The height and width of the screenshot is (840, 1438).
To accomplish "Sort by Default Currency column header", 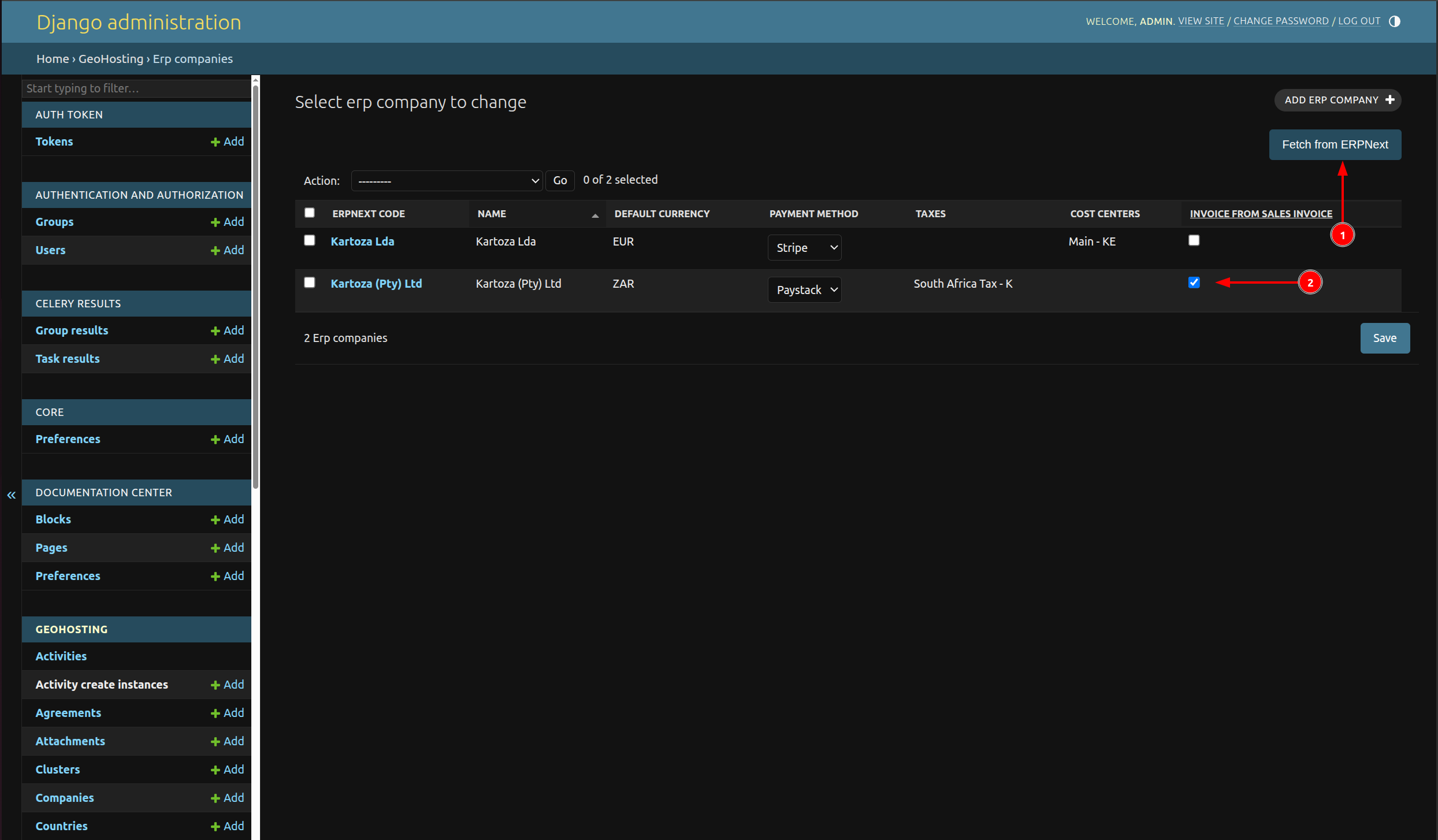I will (662, 214).
